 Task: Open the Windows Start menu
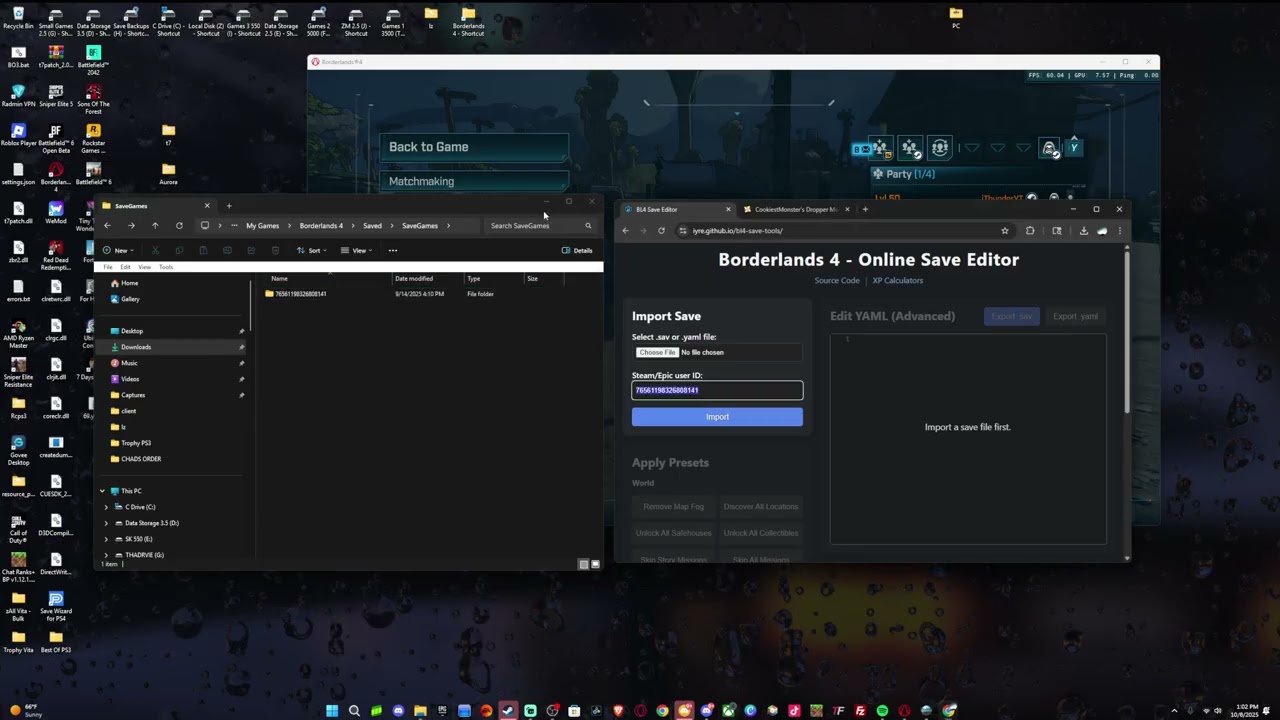pos(332,711)
